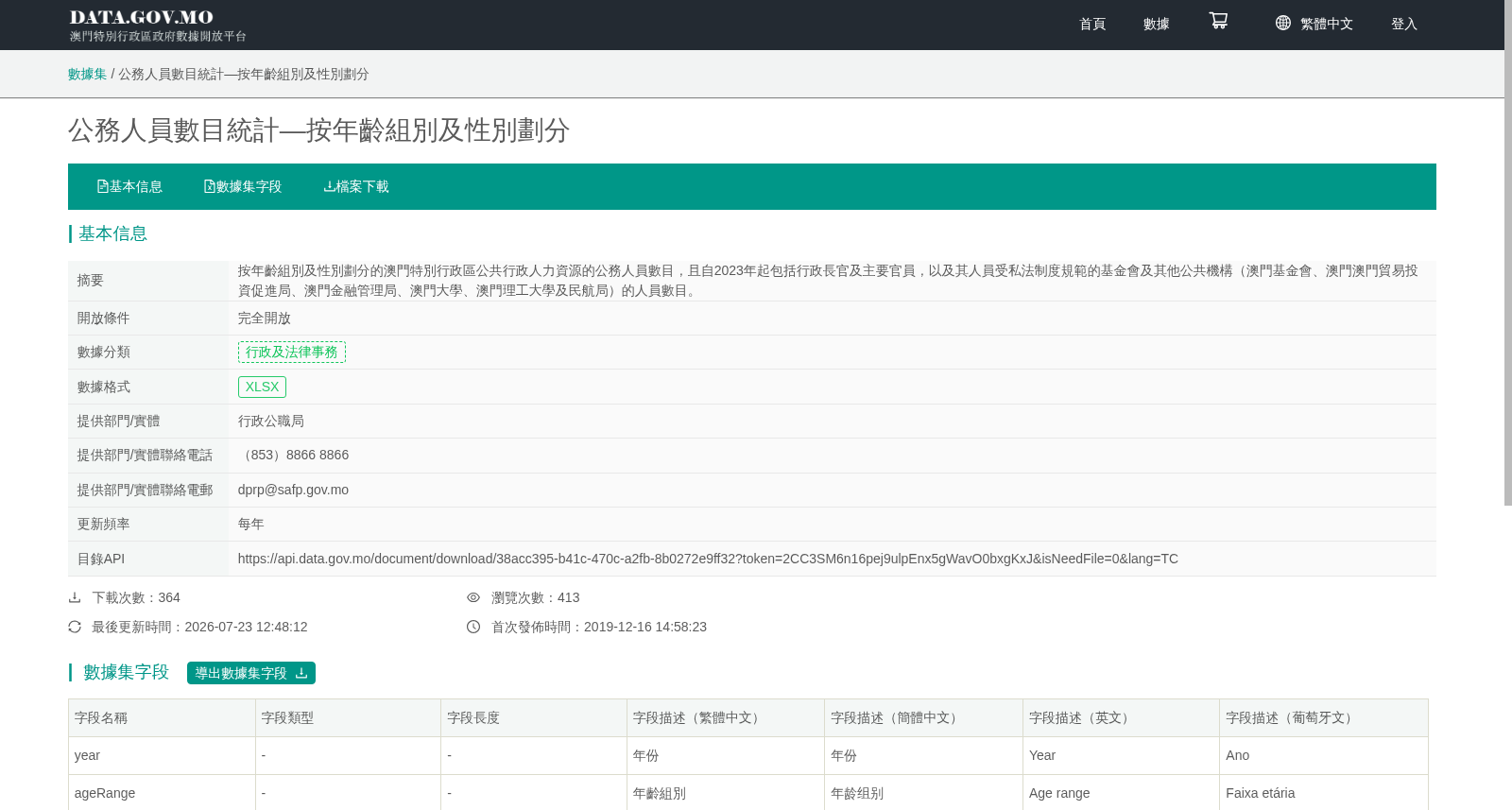Click the 基本信息 section heading
Screen dimensions: 1512x810
click(x=112, y=233)
